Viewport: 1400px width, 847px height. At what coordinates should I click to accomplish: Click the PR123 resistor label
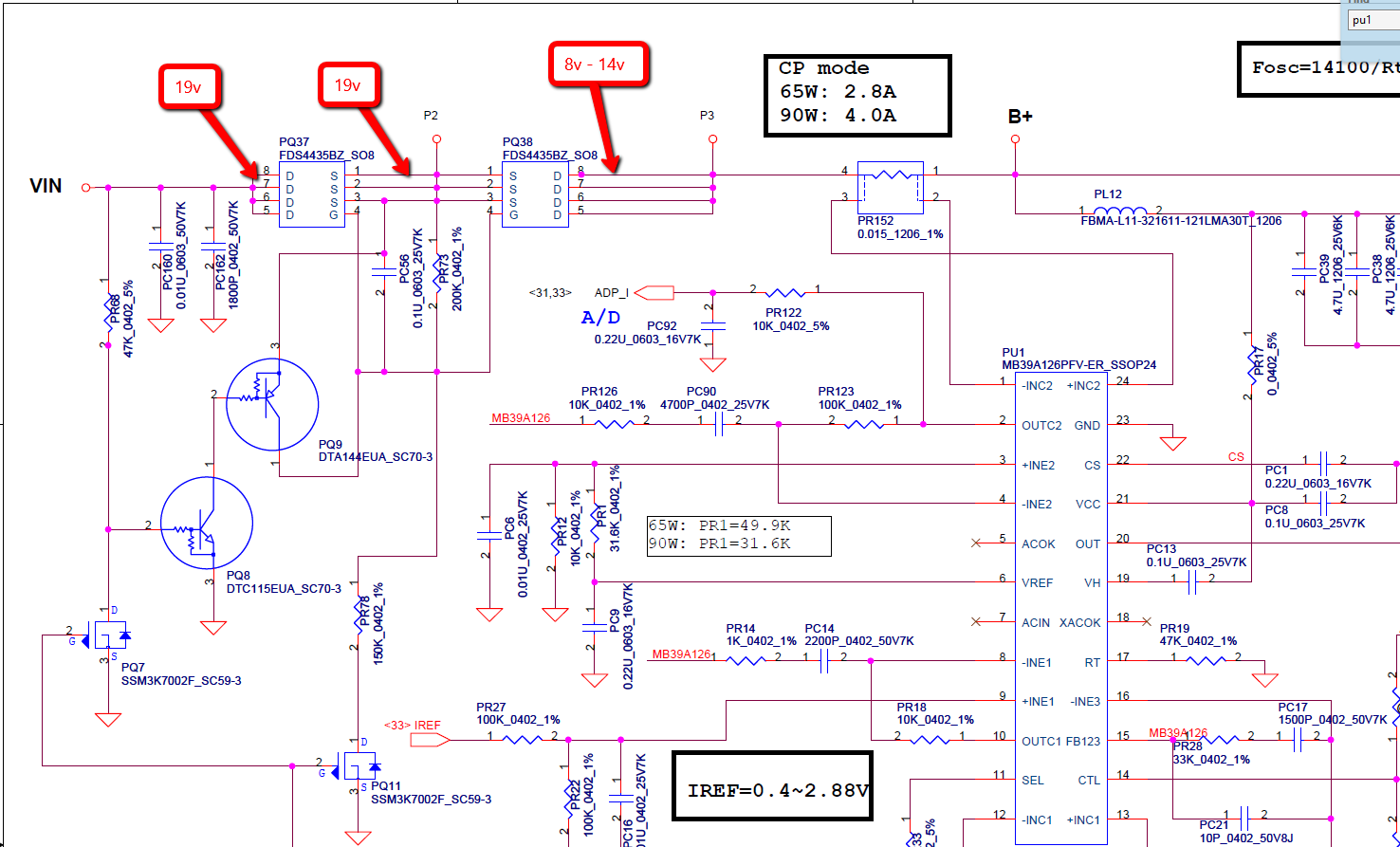(x=837, y=392)
